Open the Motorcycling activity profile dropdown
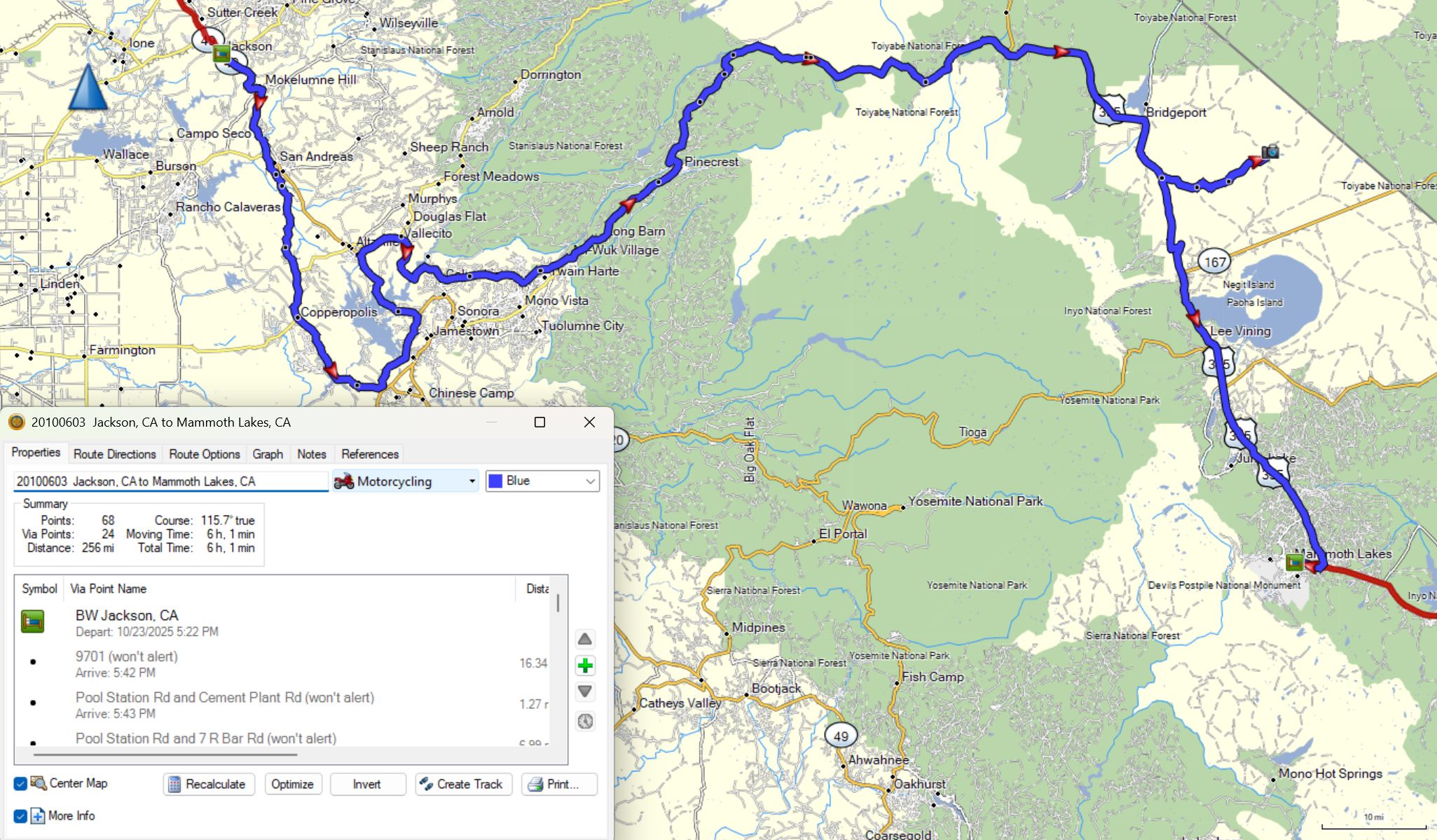This screenshot has width=1437, height=840. pyautogui.click(x=406, y=481)
